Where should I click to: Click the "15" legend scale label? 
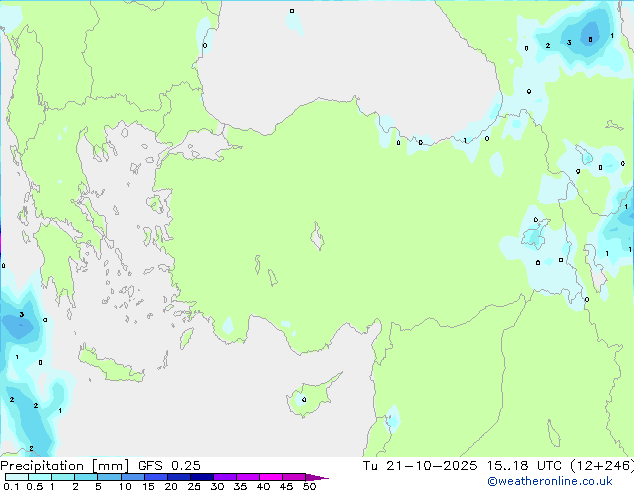pos(148,486)
